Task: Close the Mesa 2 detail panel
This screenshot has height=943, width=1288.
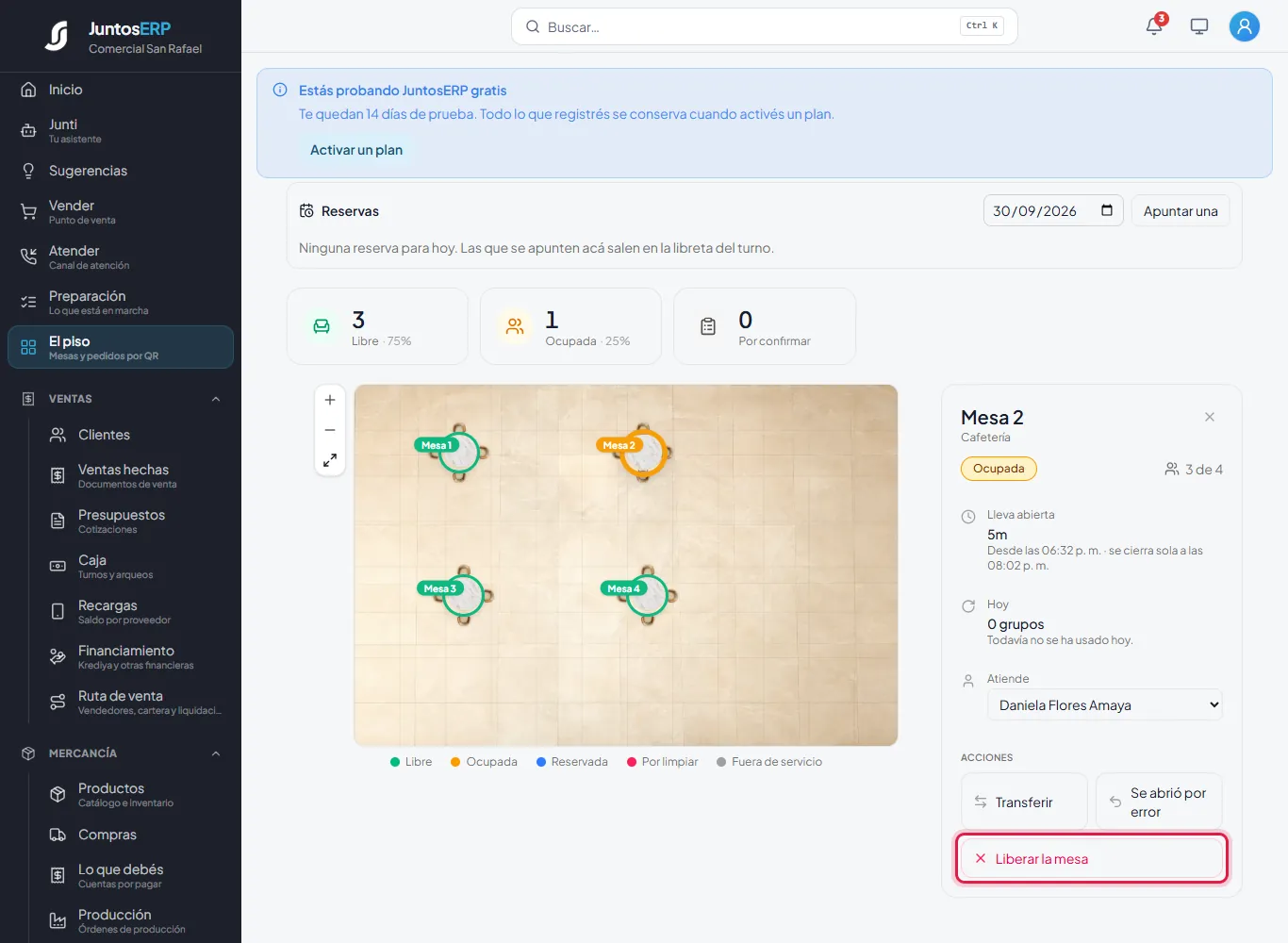Action: click(1210, 417)
